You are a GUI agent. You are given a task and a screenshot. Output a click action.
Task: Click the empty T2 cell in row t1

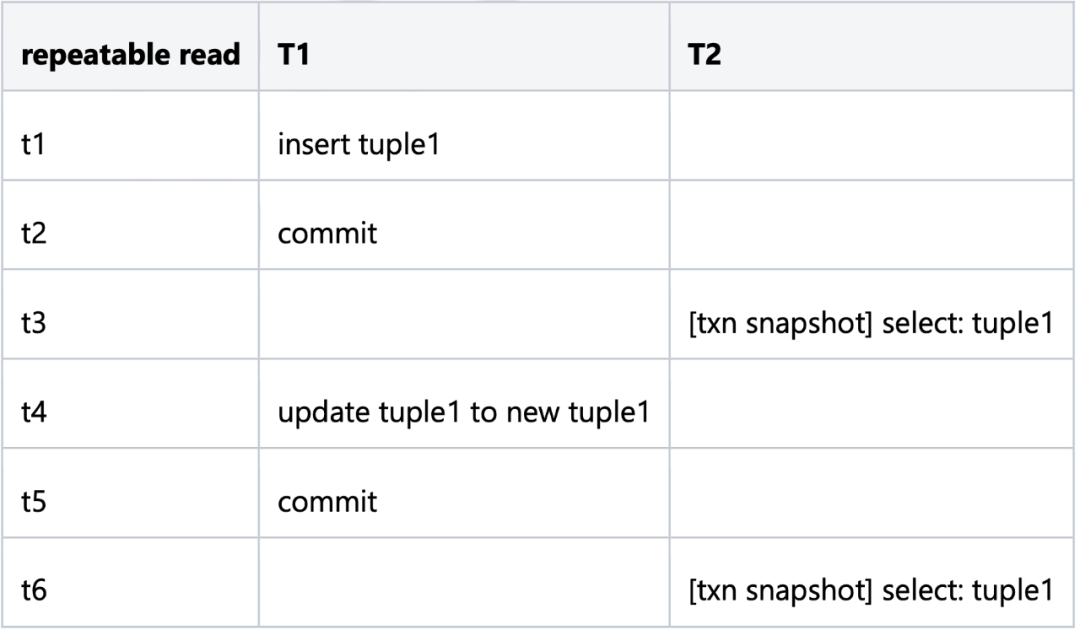point(870,145)
